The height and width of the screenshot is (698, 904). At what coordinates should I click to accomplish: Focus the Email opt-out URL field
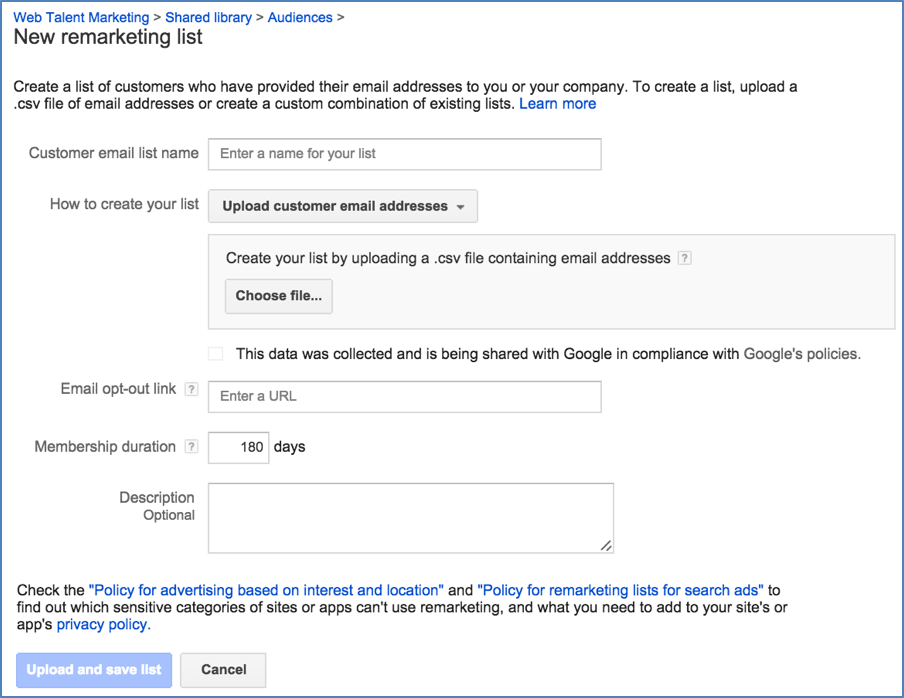click(x=405, y=397)
